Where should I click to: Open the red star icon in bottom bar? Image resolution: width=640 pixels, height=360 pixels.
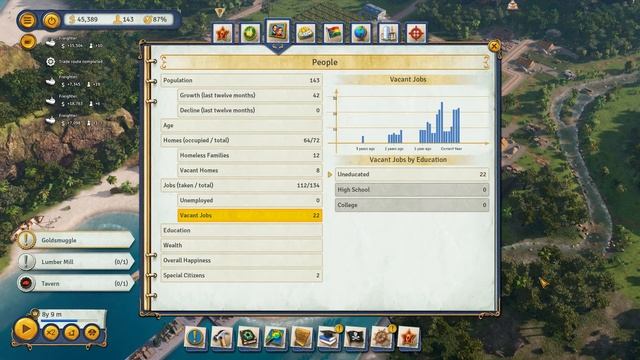[x=408, y=338]
